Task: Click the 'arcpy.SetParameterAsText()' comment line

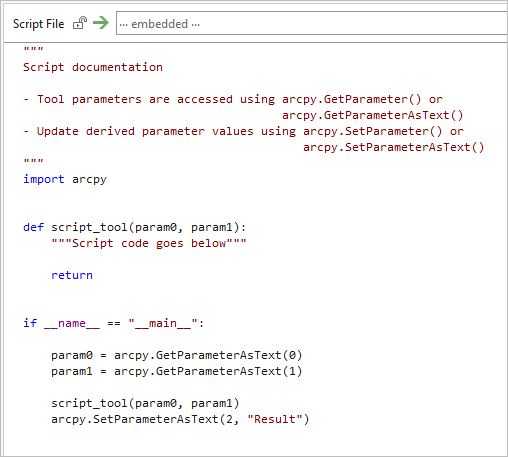Action: click(x=394, y=147)
